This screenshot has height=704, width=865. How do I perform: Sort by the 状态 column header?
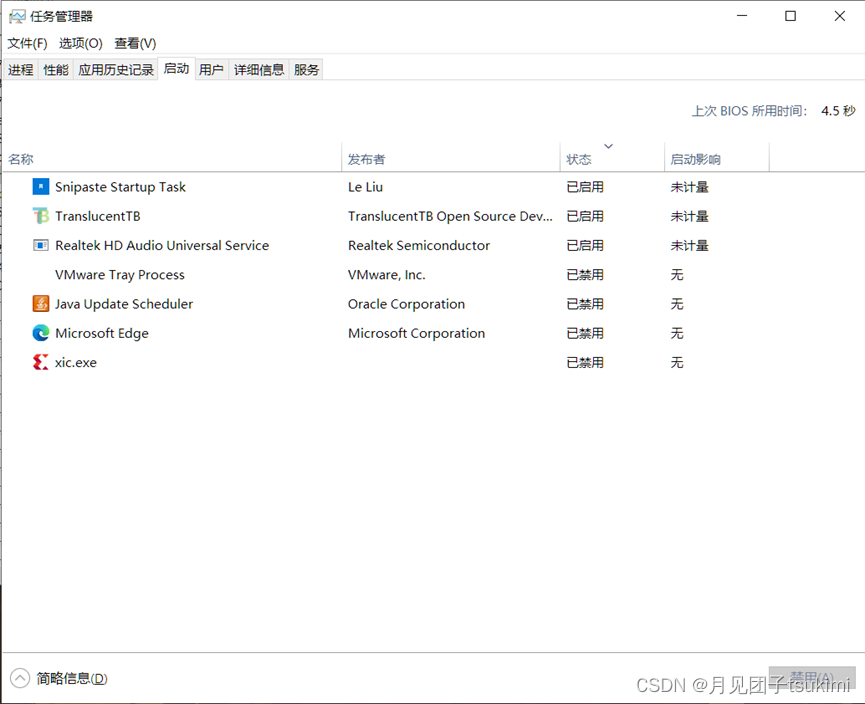tap(612, 159)
